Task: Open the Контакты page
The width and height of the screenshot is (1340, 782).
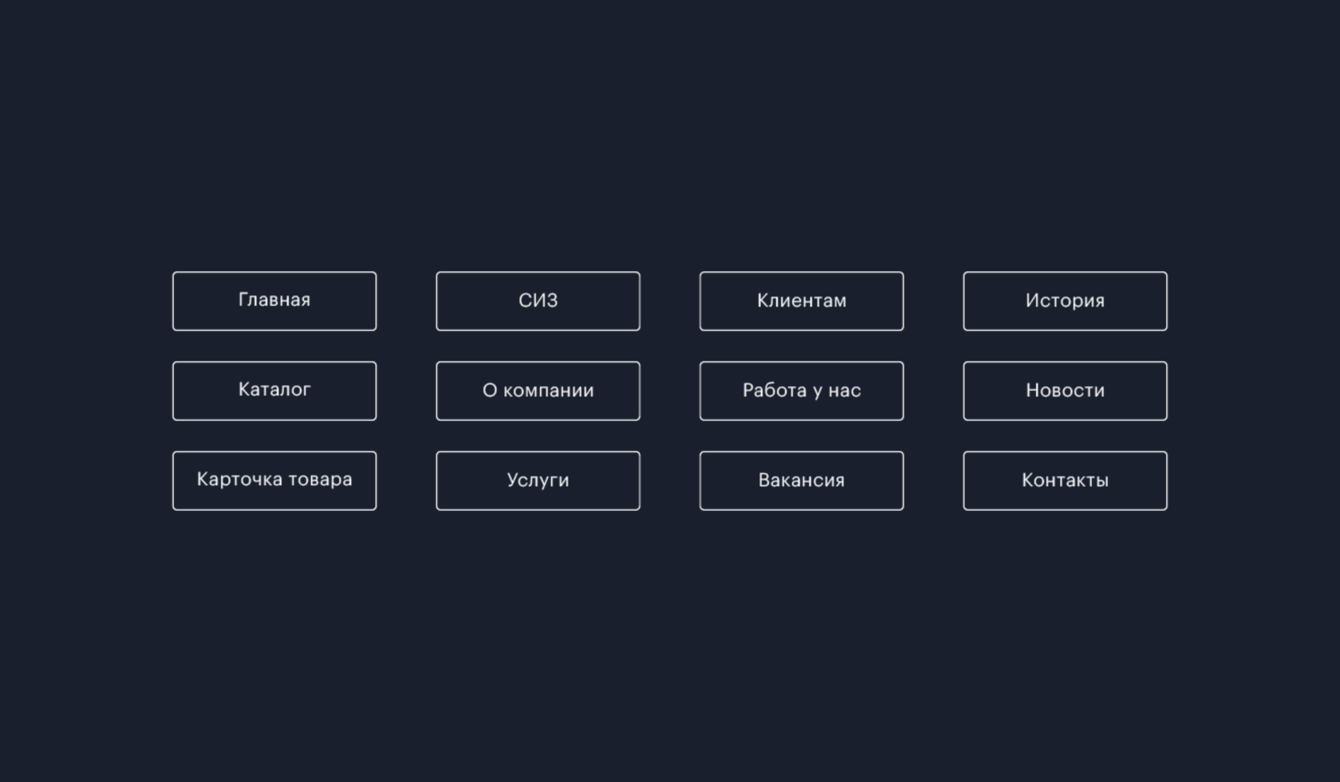Action: [1065, 481]
